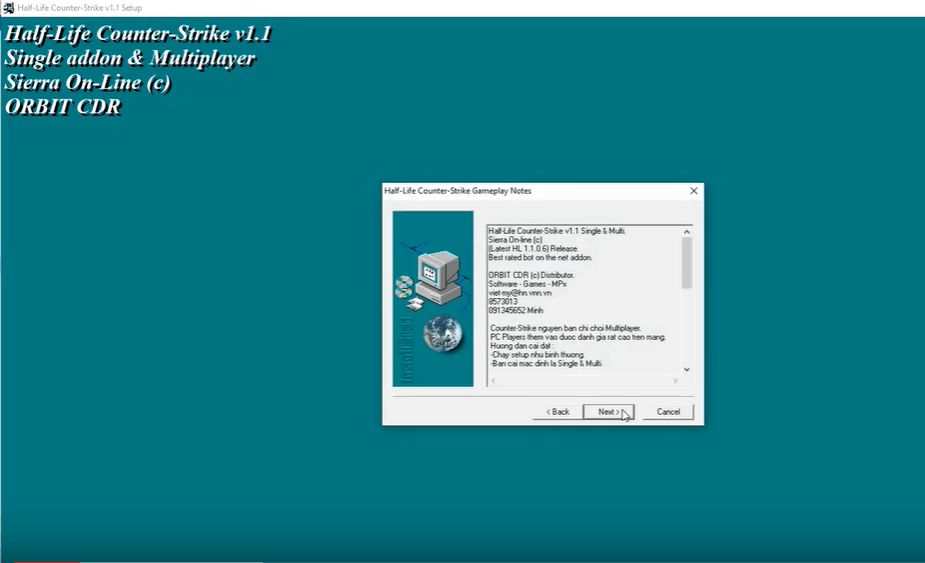Click the 'Sierra On-Line (c)' banner text
The height and width of the screenshot is (563, 925).
pyautogui.click(x=88, y=83)
